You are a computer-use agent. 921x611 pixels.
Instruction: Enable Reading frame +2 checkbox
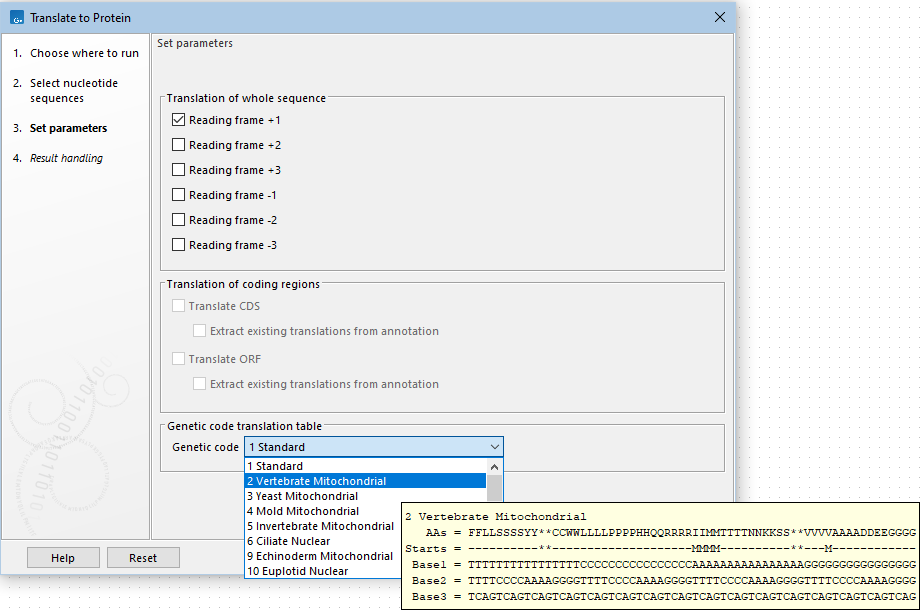[179, 145]
